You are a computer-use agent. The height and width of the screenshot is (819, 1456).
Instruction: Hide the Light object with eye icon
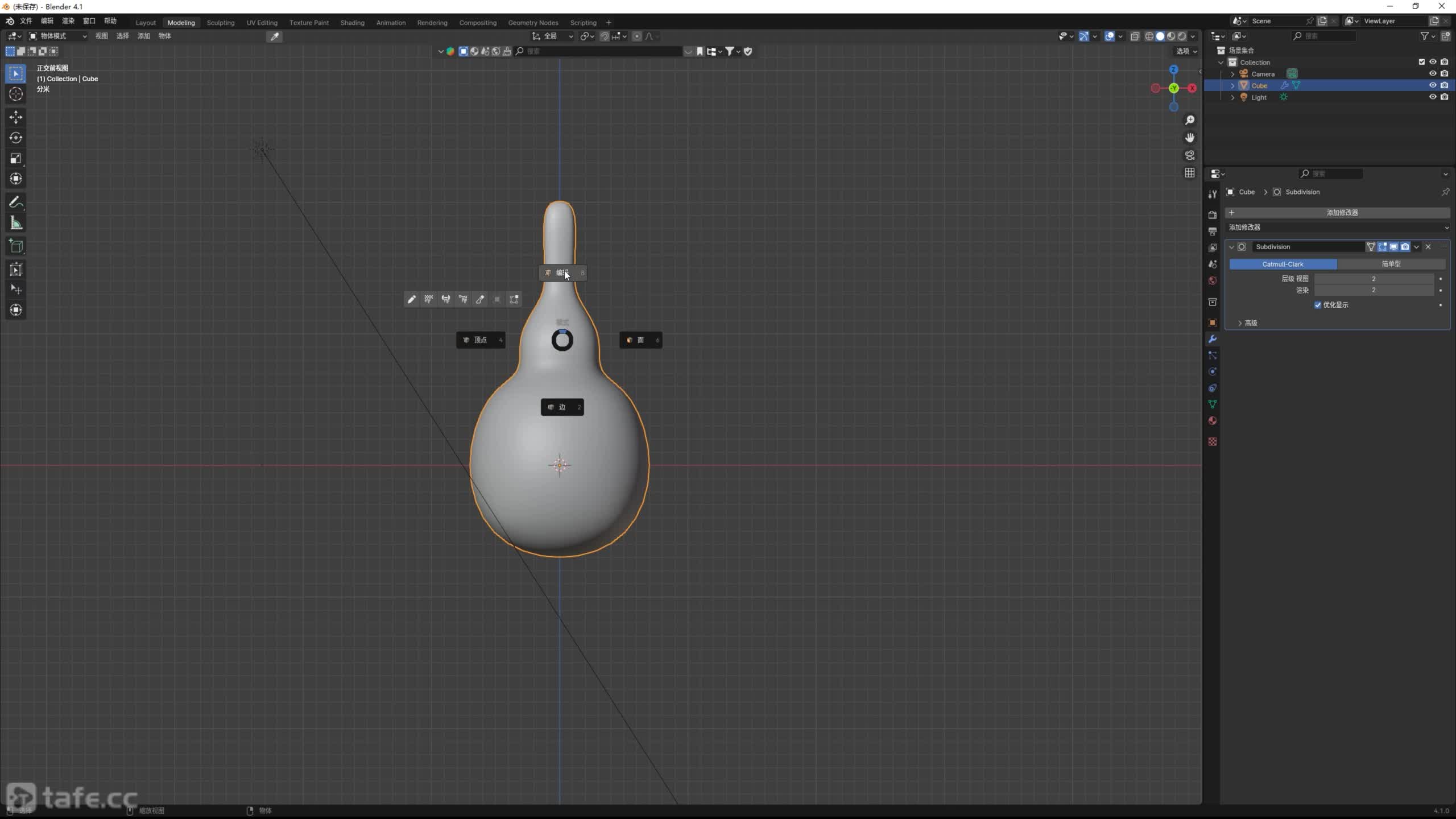coord(1433,97)
